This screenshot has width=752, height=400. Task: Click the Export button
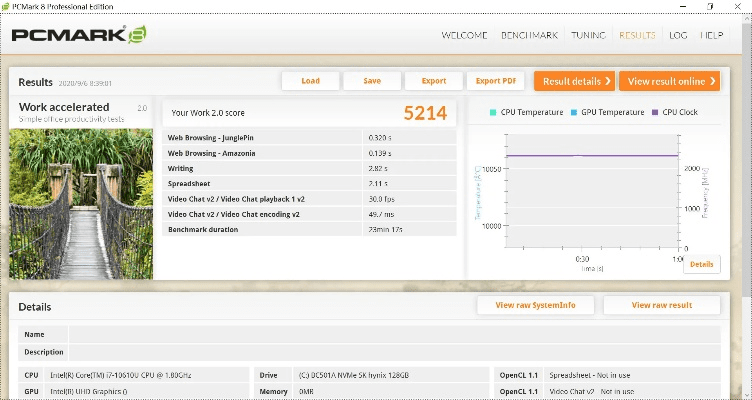pos(434,81)
